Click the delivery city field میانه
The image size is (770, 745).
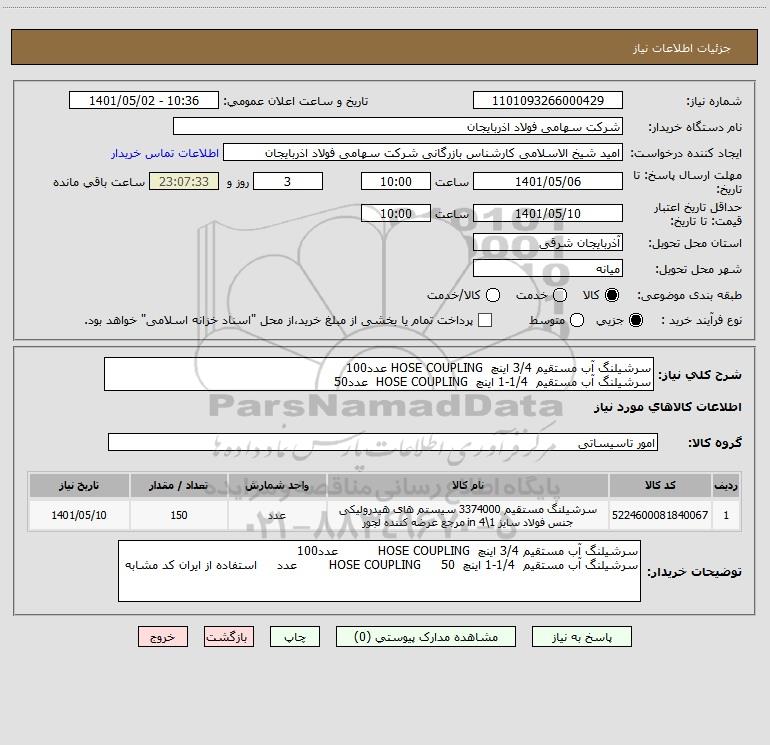[x=548, y=269]
